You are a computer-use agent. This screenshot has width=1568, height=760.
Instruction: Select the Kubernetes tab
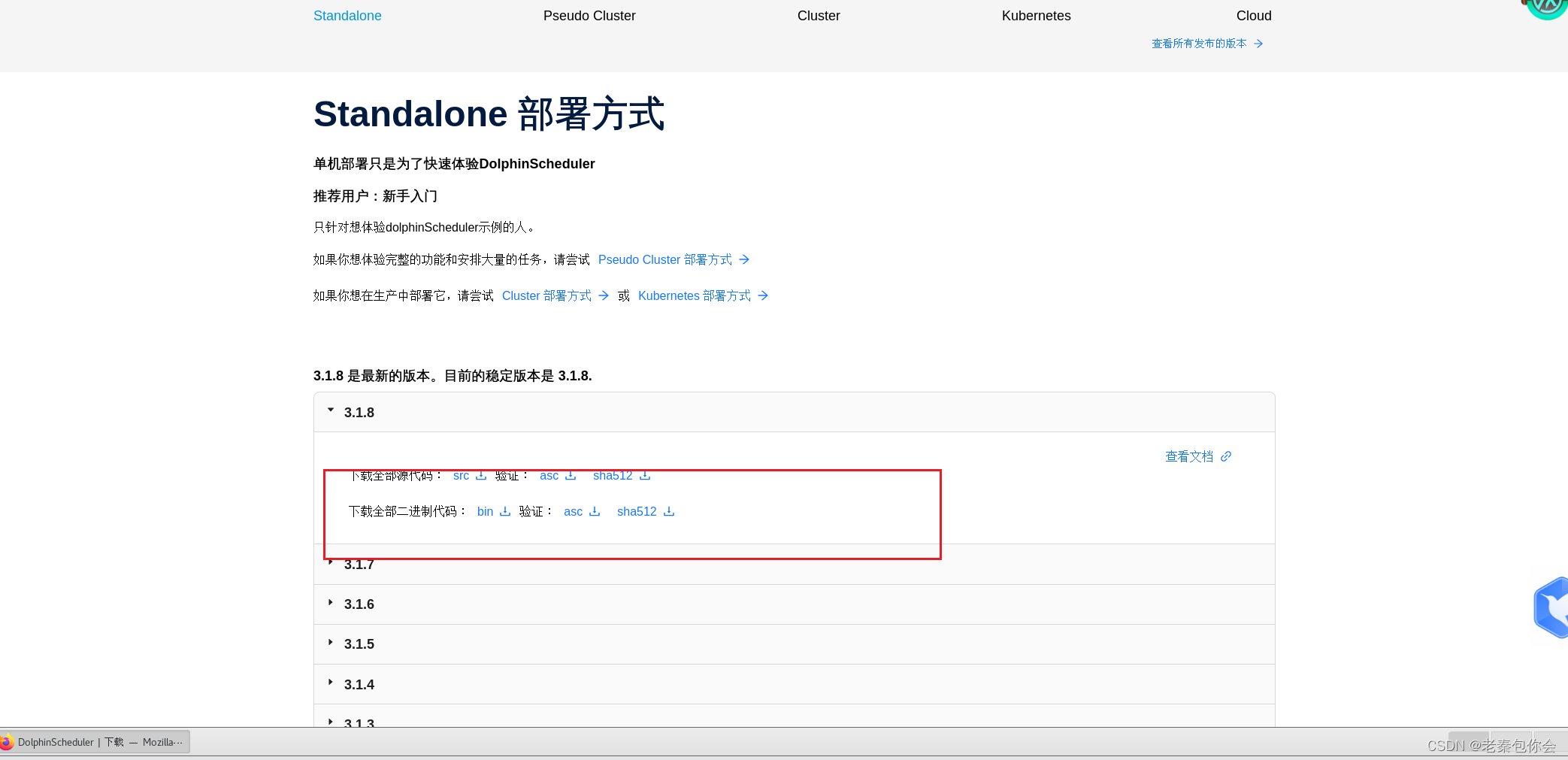1036,16
